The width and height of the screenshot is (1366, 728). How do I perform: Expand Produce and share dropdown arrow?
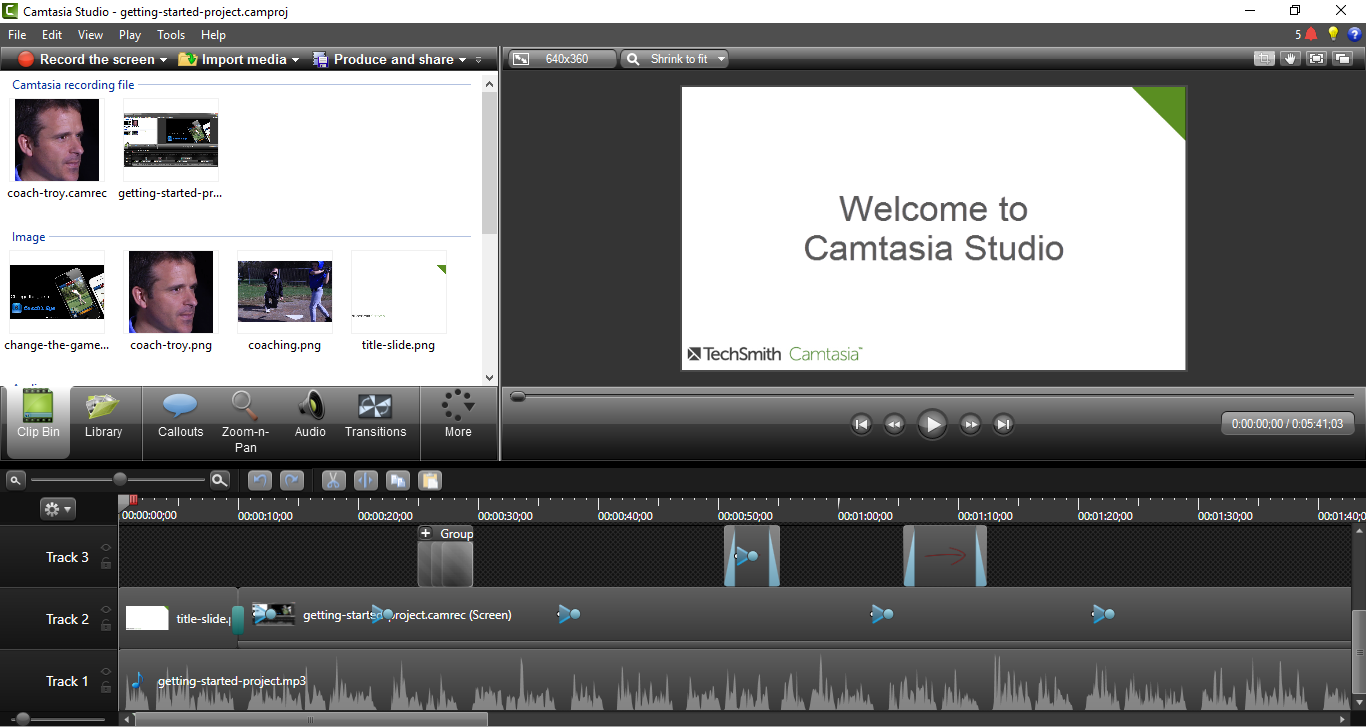[x=463, y=60]
